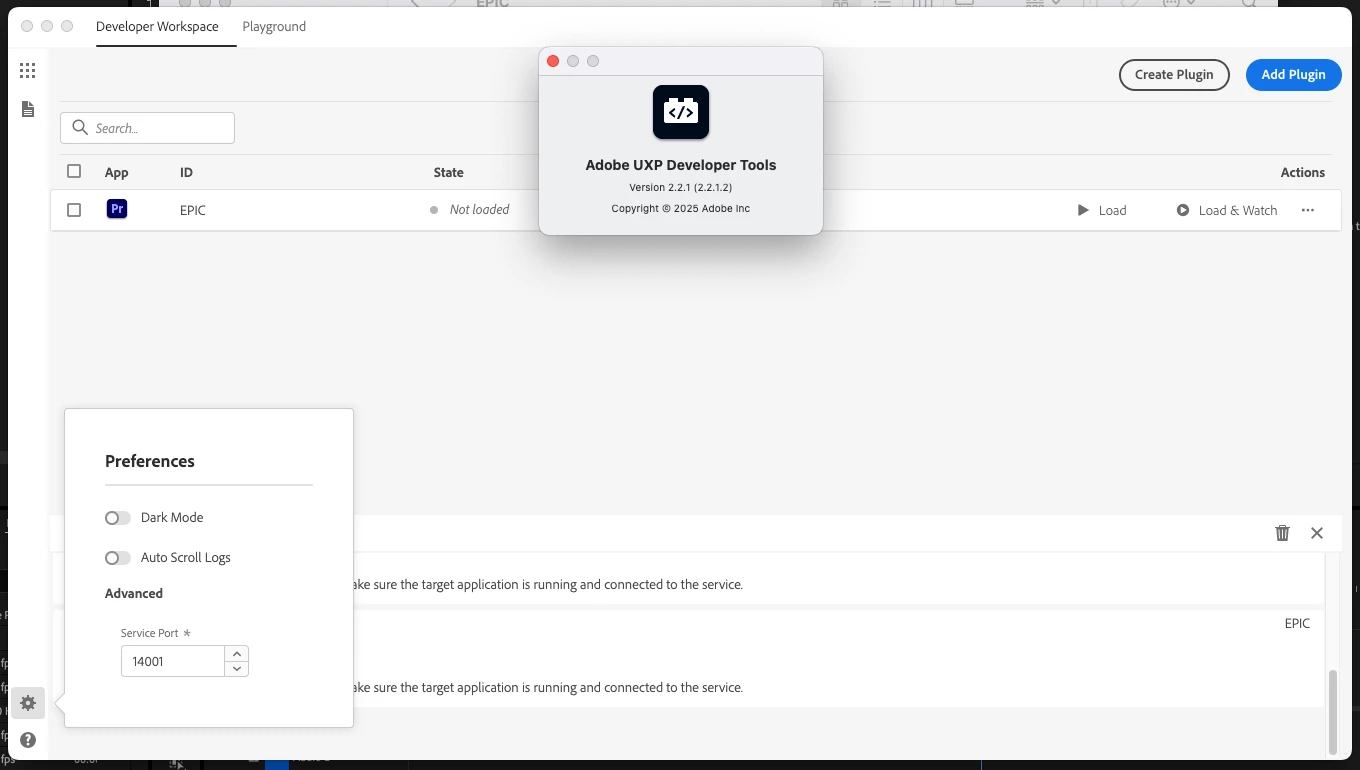1360x770 pixels.
Task: Open the EPIC row more actions ellipsis
Action: pos(1308,210)
